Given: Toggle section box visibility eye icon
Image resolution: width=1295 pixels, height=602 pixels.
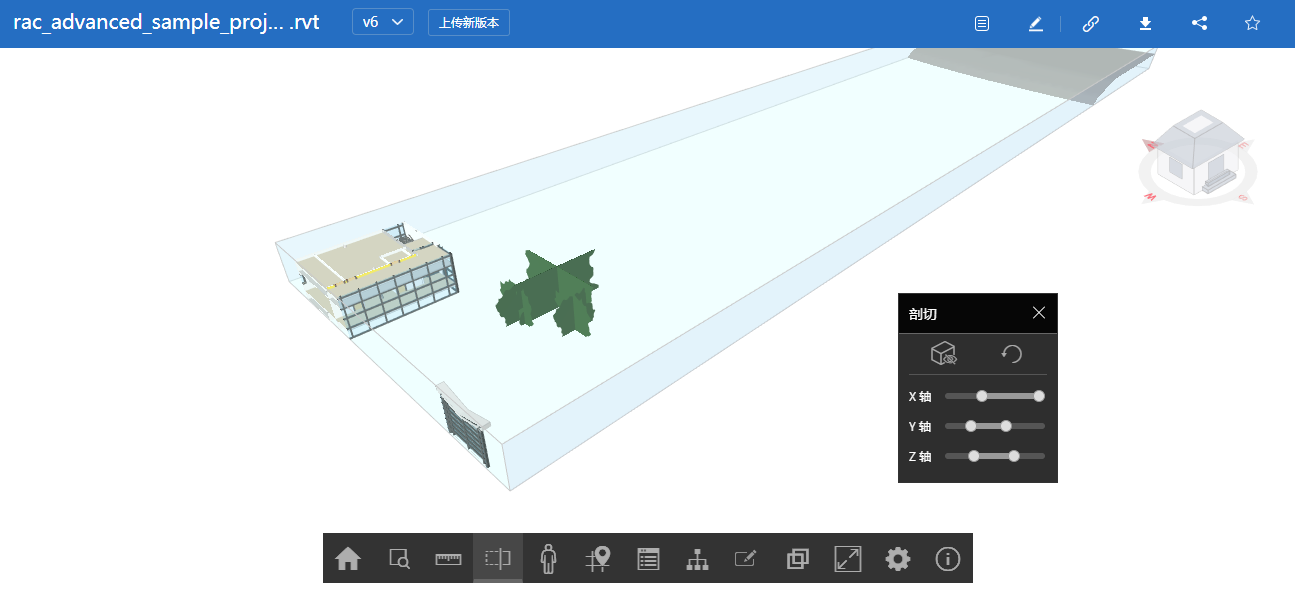Looking at the screenshot, I should (x=944, y=354).
